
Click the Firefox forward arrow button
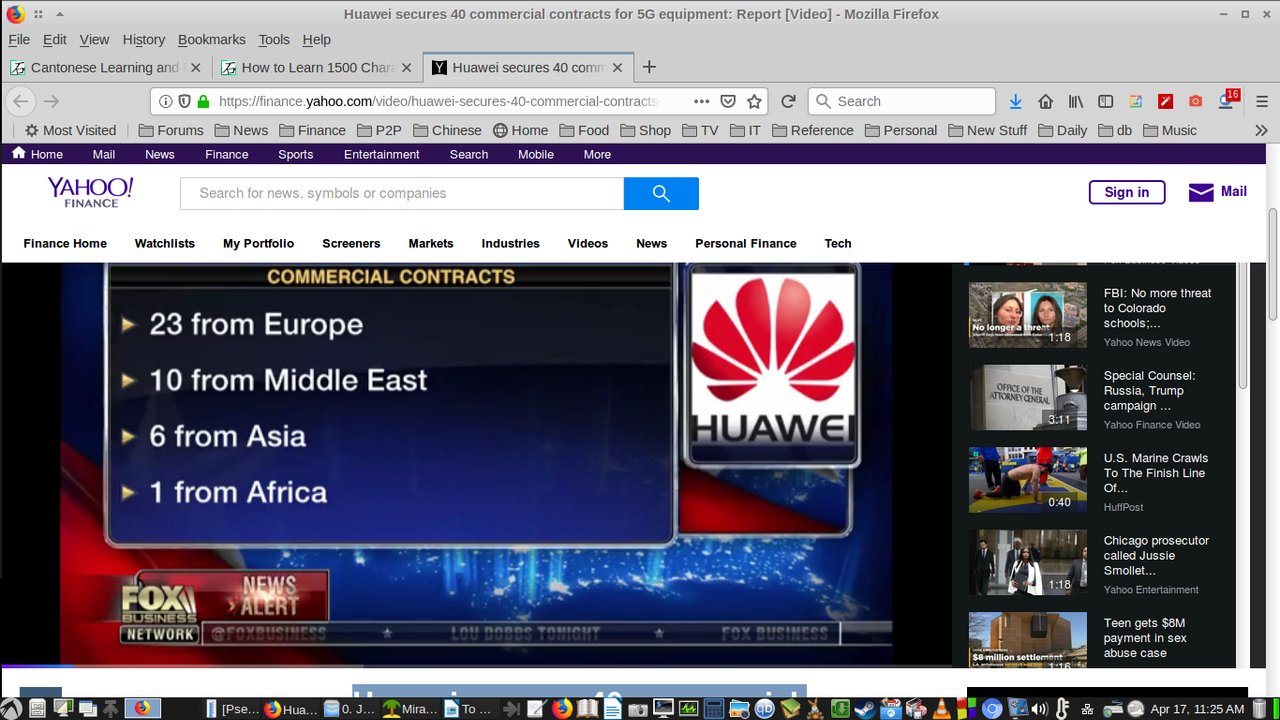[52, 101]
